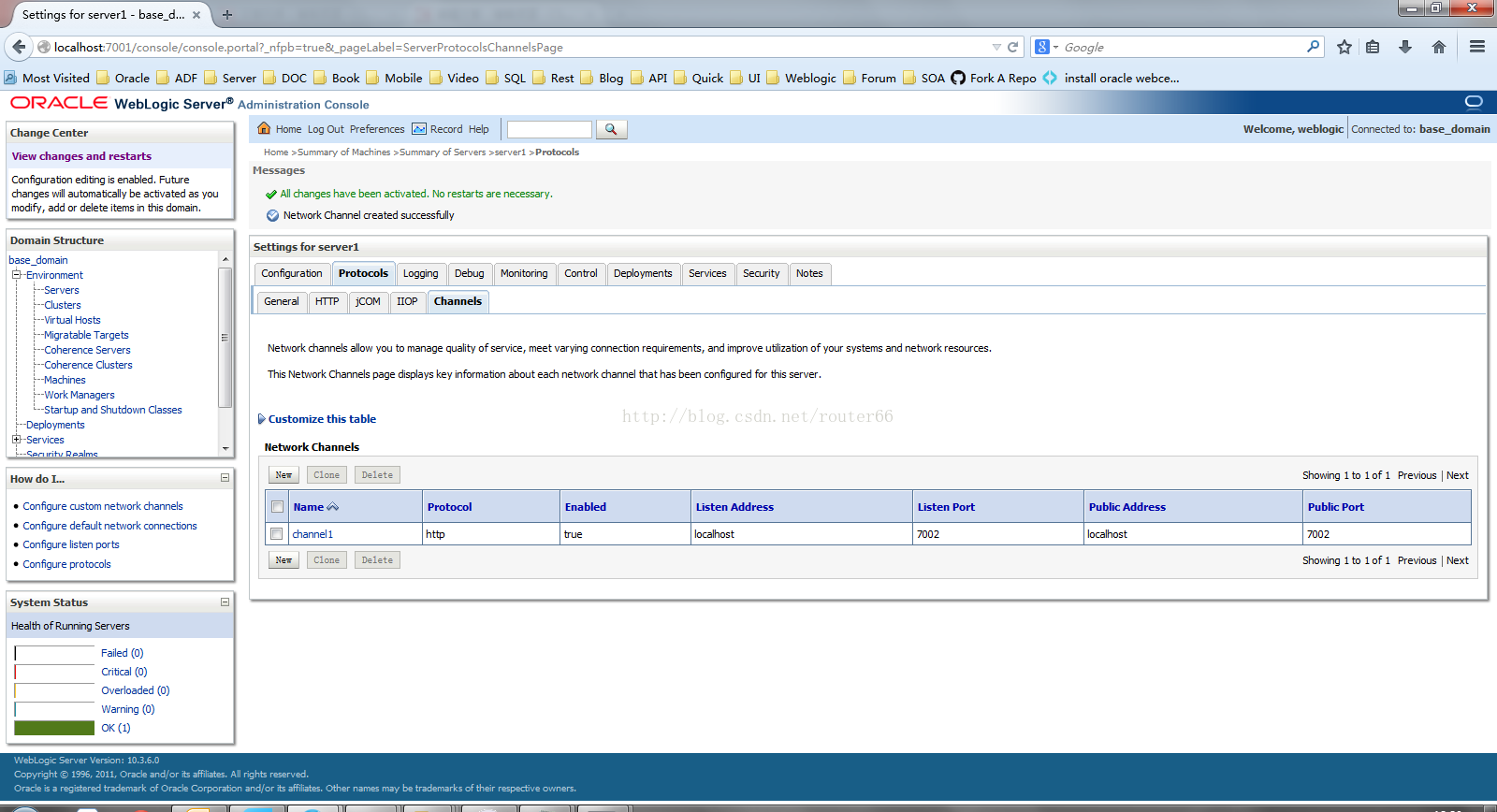Switch to the Configuration tab
This screenshot has width=1497, height=812.
pos(292,273)
